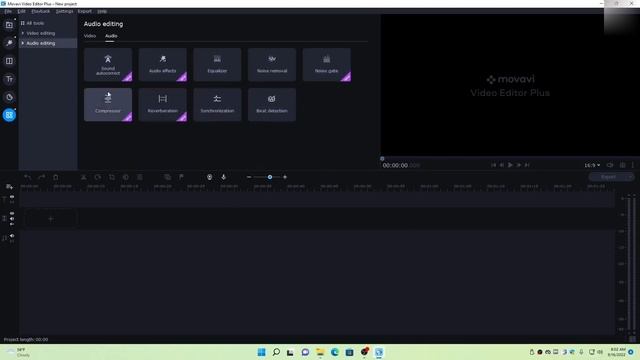Click the Color adjustments icon
Viewport: 640px width, 360px height.
pyautogui.click(x=126, y=177)
